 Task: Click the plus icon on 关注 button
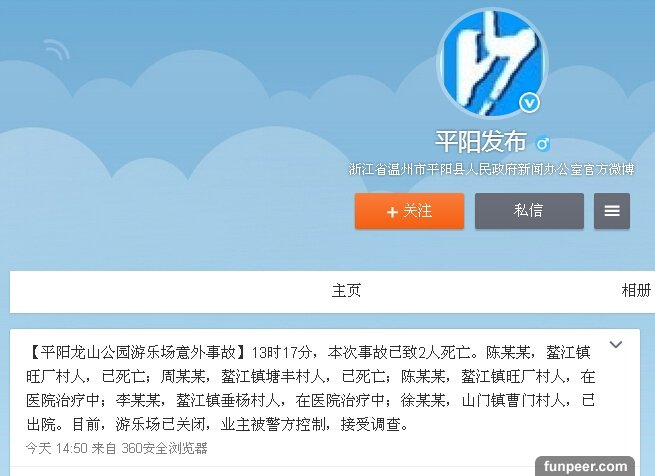pyautogui.click(x=392, y=212)
